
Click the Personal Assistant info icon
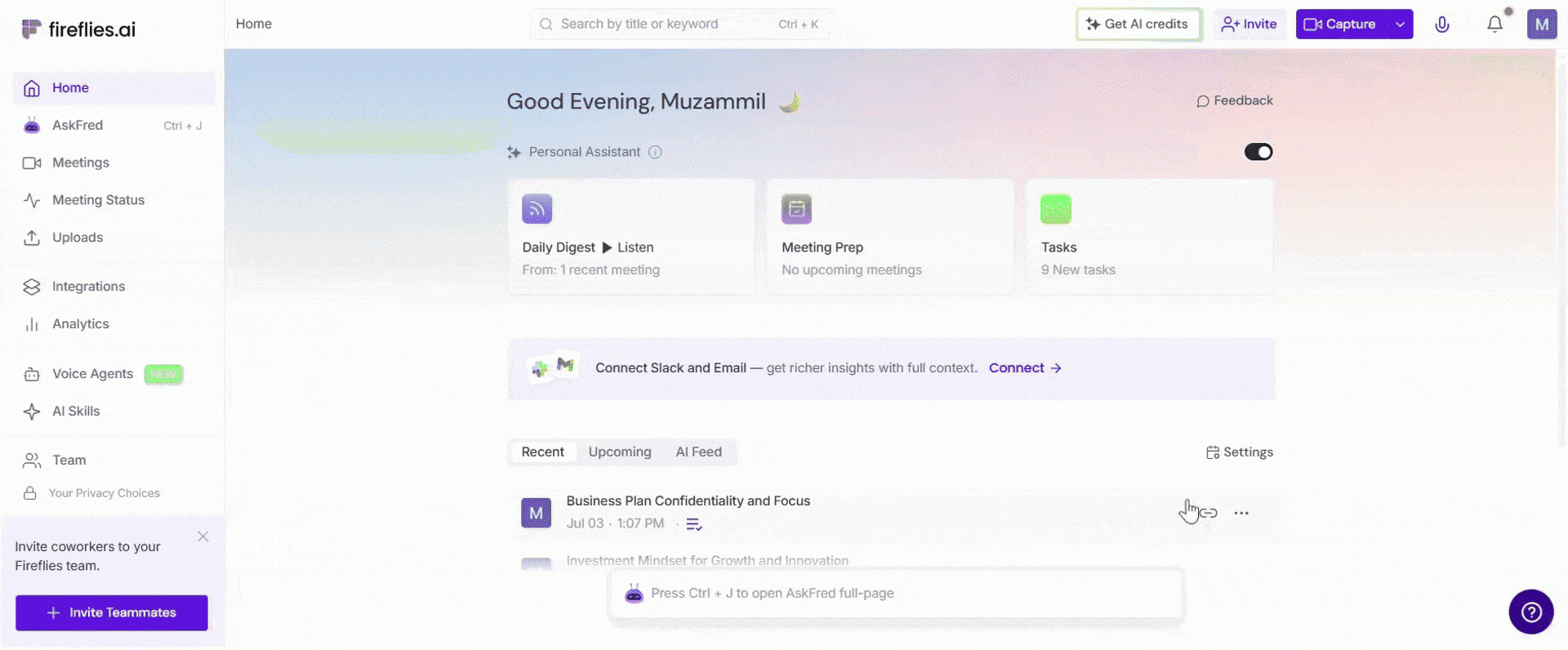[x=655, y=152]
